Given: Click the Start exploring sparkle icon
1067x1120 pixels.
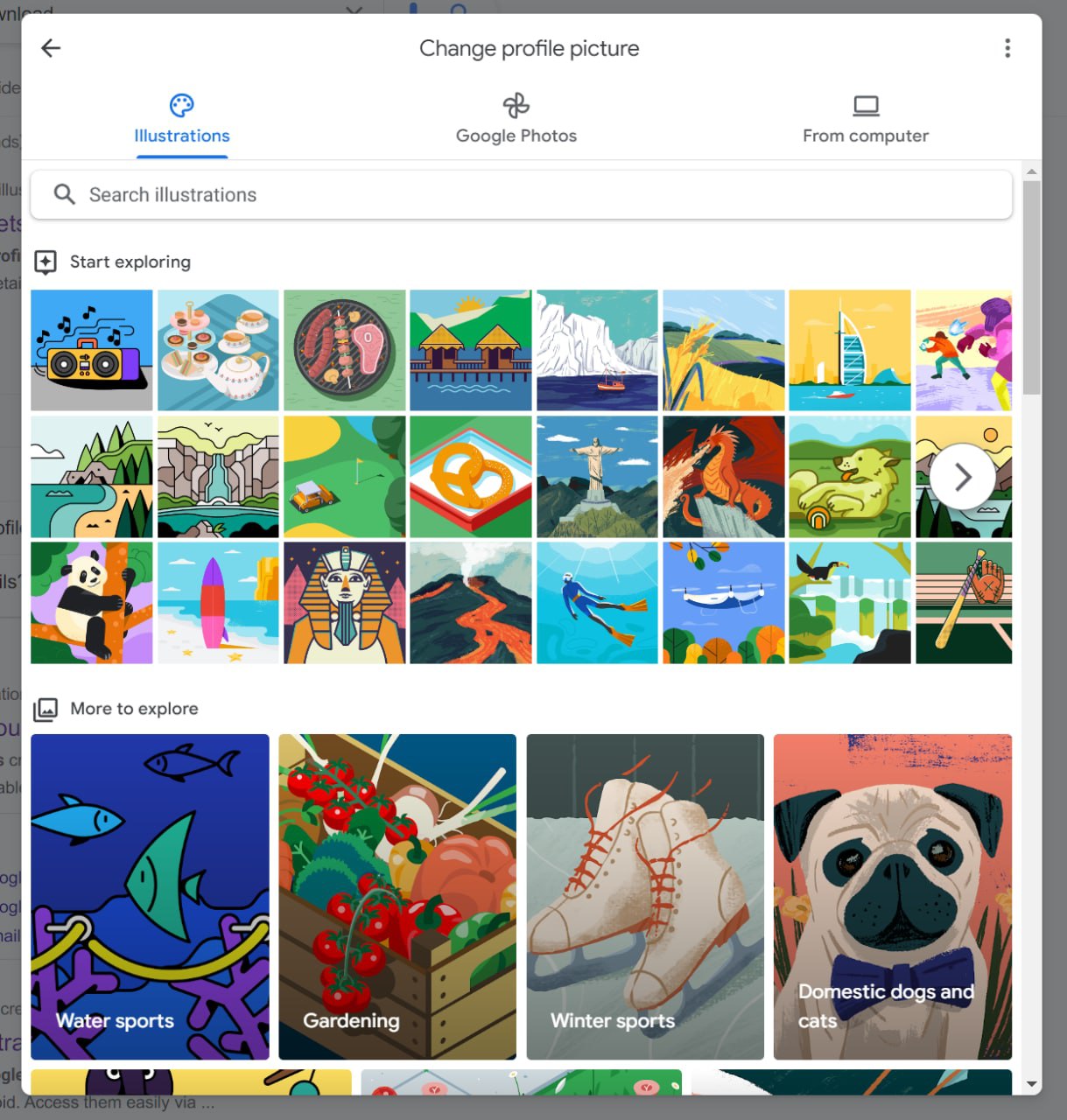Looking at the screenshot, I should click(46, 262).
